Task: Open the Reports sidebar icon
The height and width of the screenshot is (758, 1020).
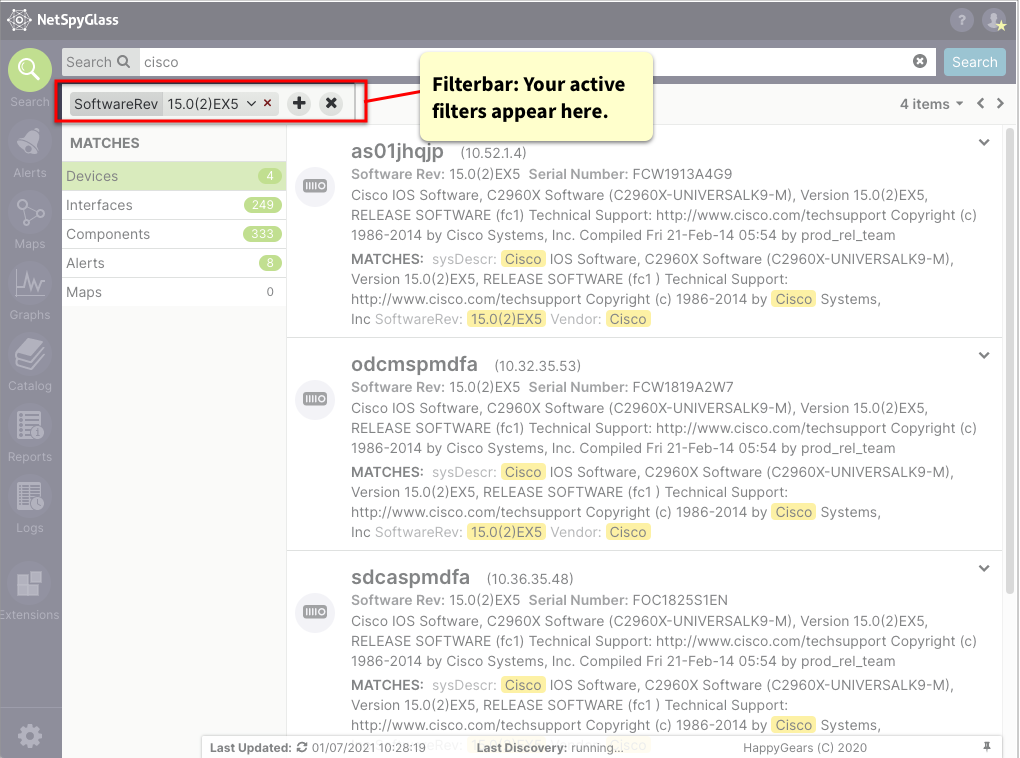Action: click(x=29, y=426)
